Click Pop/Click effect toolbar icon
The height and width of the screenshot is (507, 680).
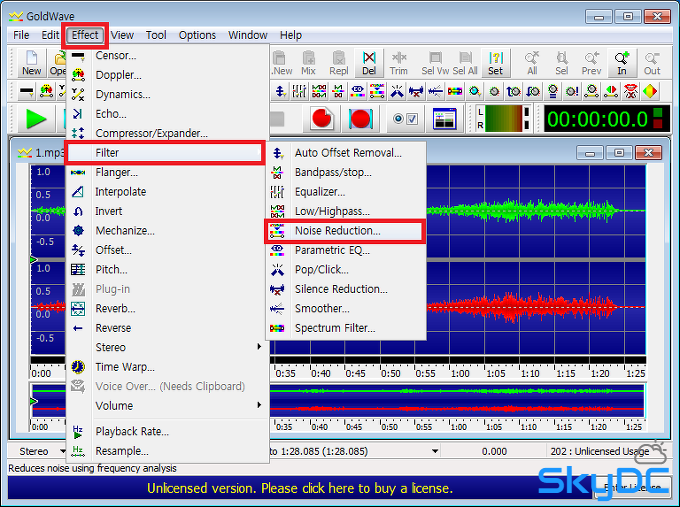pos(397,92)
